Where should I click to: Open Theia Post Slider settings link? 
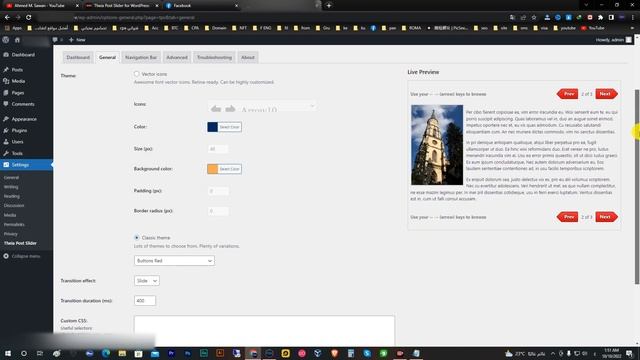pos(20,243)
